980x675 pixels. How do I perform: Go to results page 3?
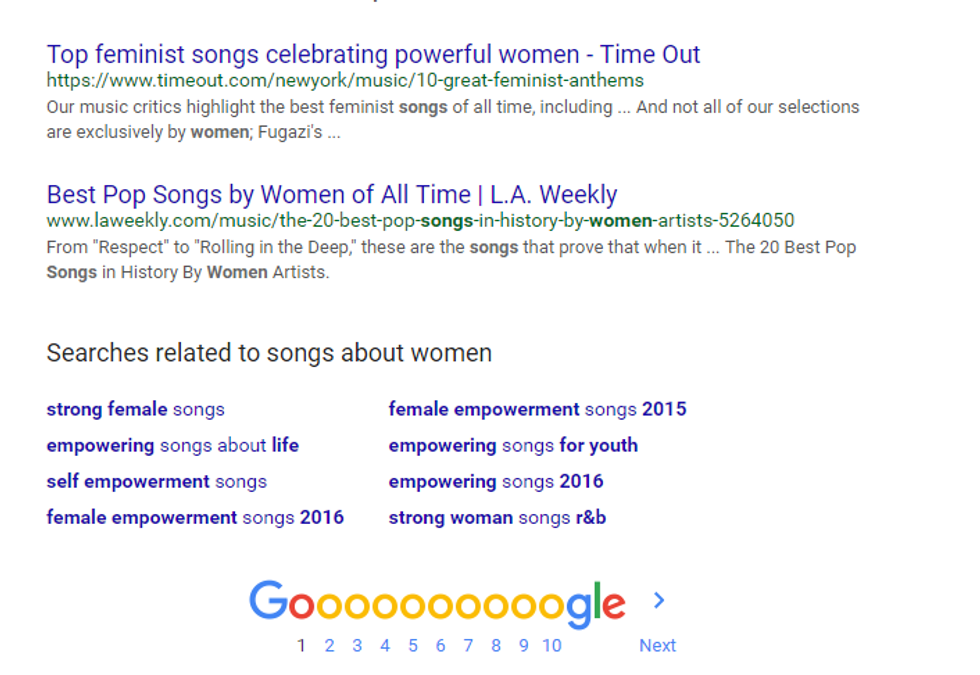[x=357, y=646]
